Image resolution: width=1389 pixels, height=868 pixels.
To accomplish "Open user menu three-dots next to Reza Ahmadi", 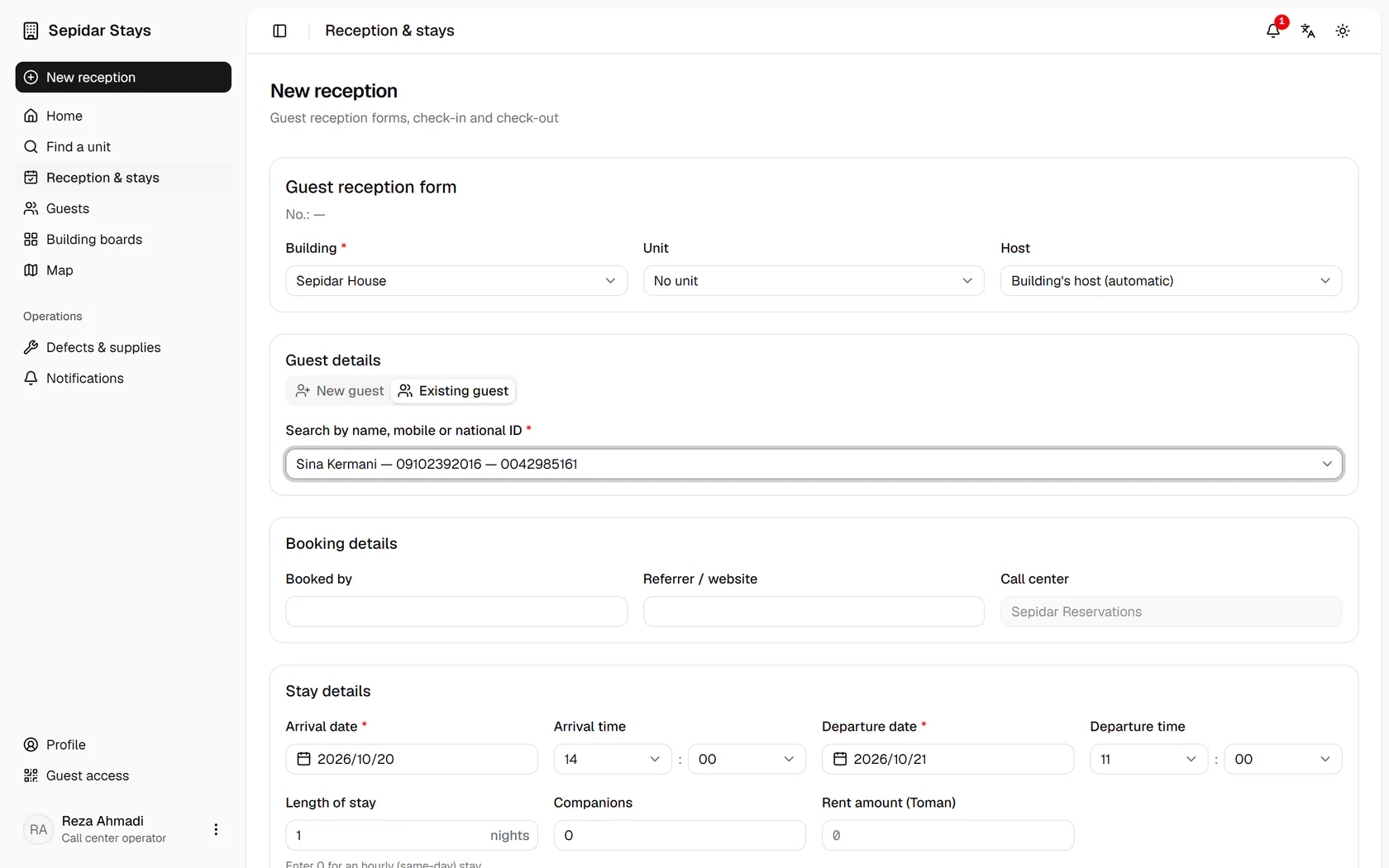I will tap(216, 829).
